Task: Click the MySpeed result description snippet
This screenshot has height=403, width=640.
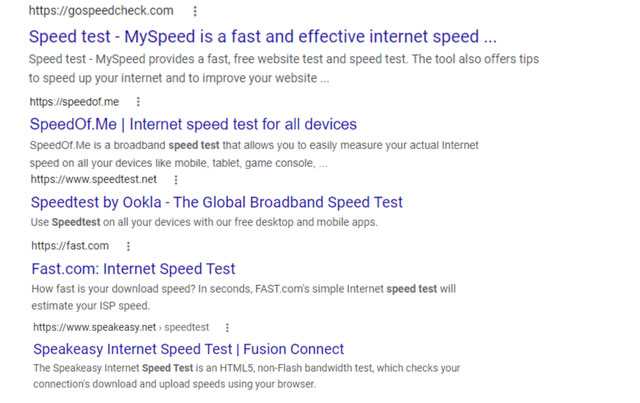Action: (x=284, y=69)
